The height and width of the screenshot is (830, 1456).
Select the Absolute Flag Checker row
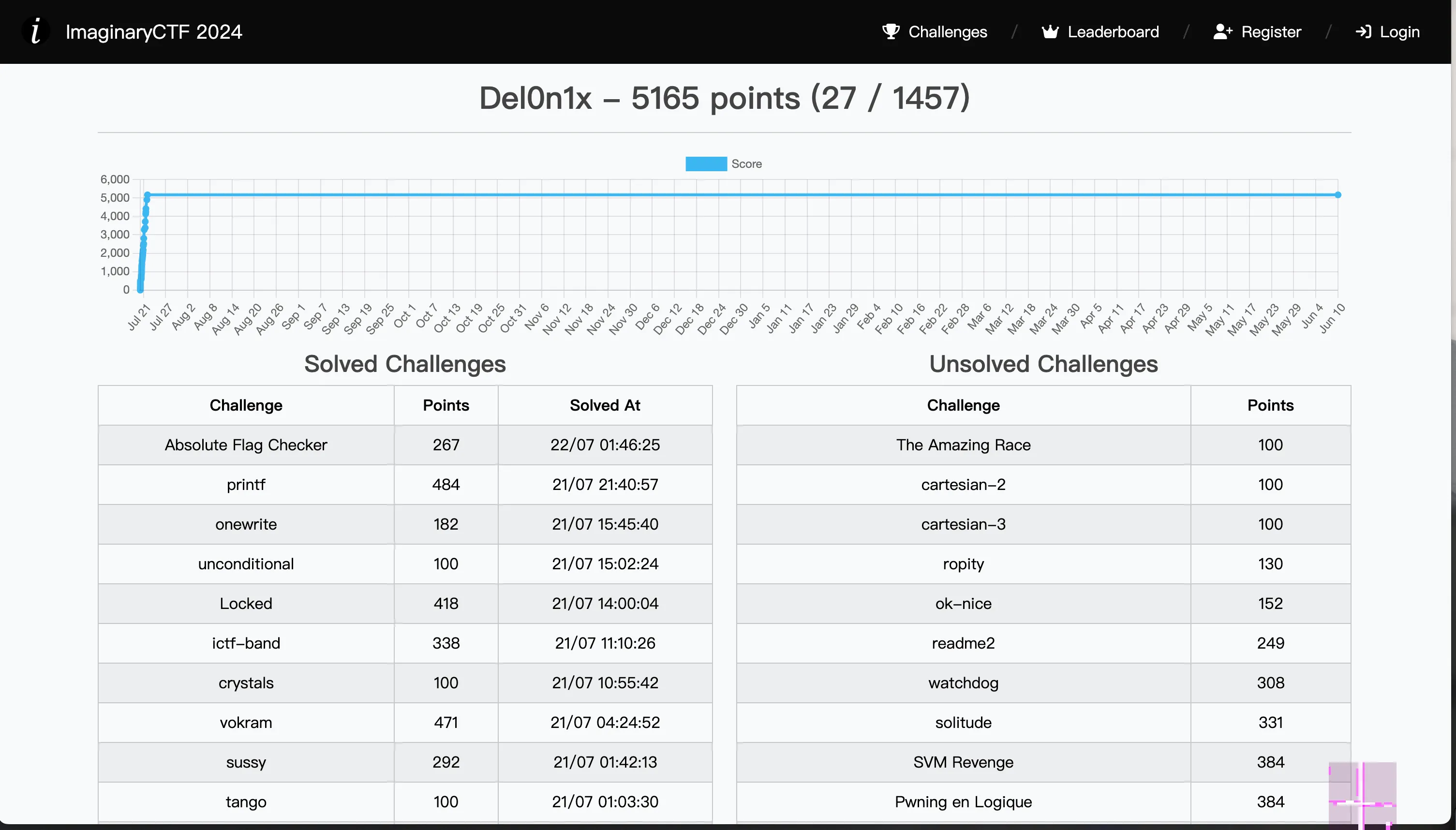pyautogui.click(x=405, y=445)
